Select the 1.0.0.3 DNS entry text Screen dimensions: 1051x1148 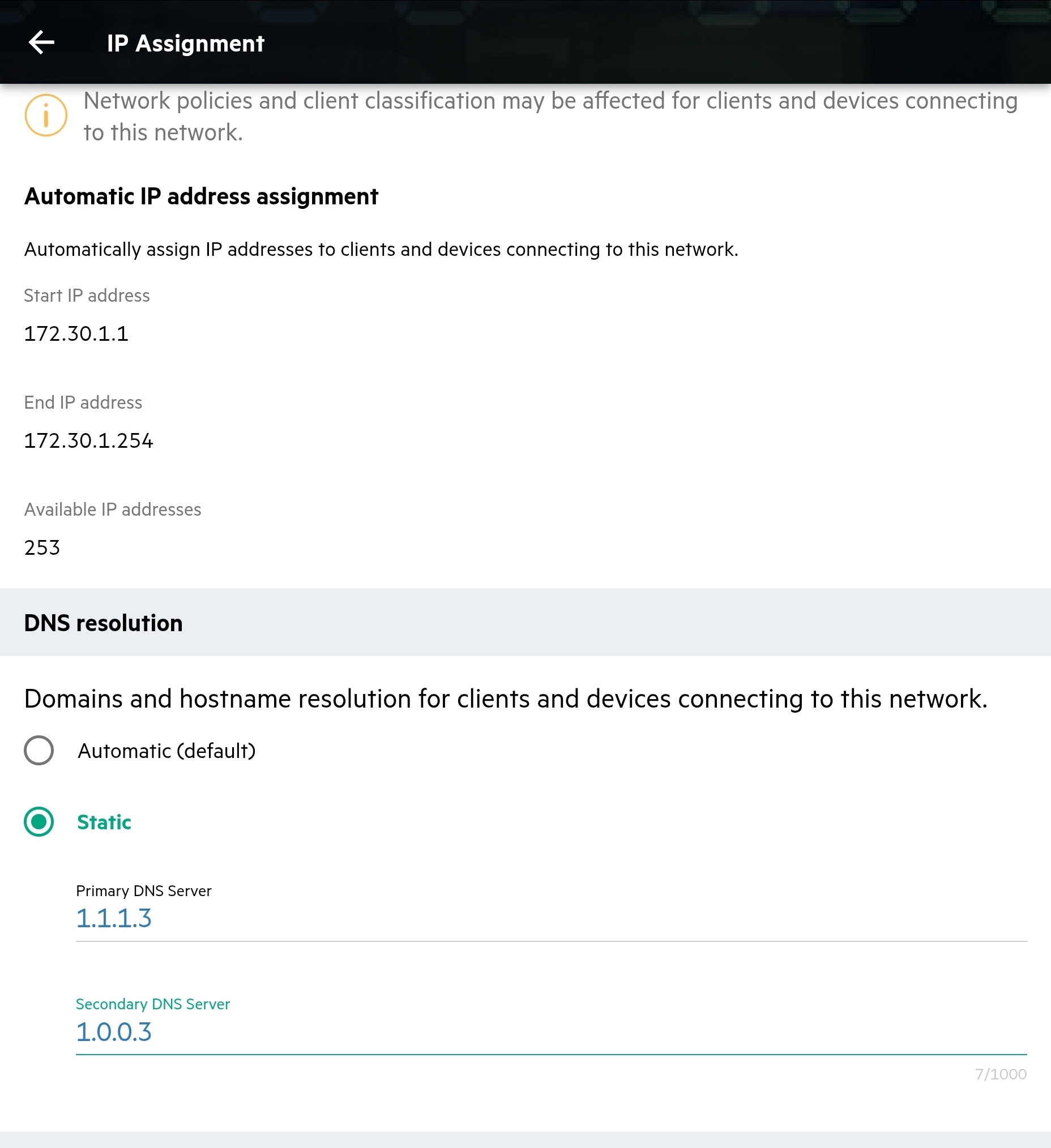pos(114,1031)
